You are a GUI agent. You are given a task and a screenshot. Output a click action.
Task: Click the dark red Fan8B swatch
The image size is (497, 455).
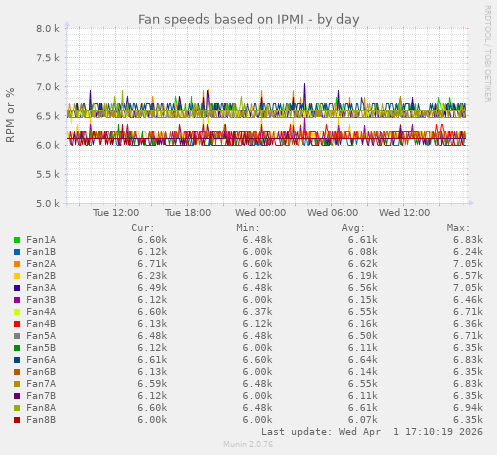click(17, 420)
